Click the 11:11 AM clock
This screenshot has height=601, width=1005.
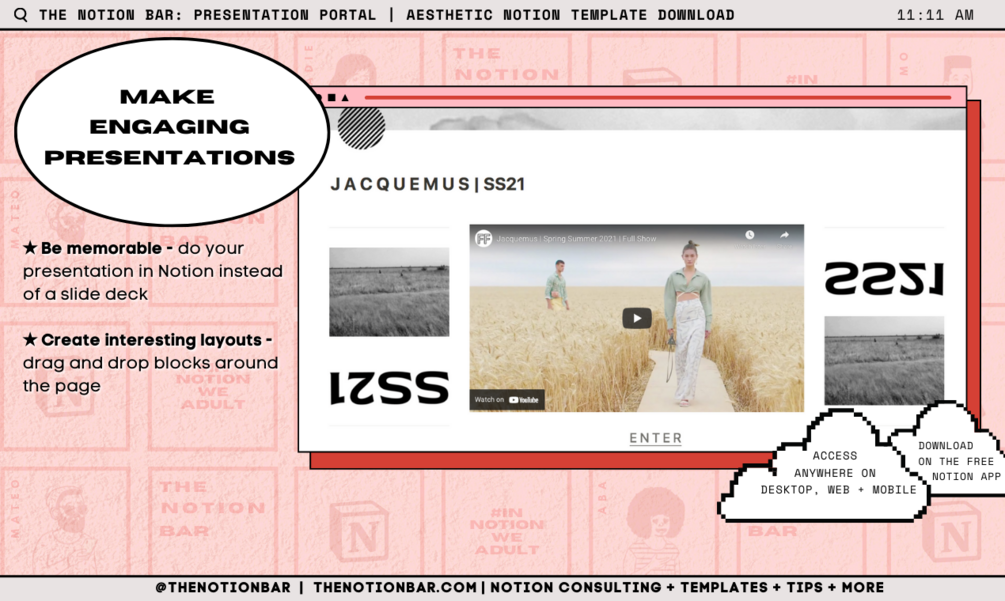935,15
